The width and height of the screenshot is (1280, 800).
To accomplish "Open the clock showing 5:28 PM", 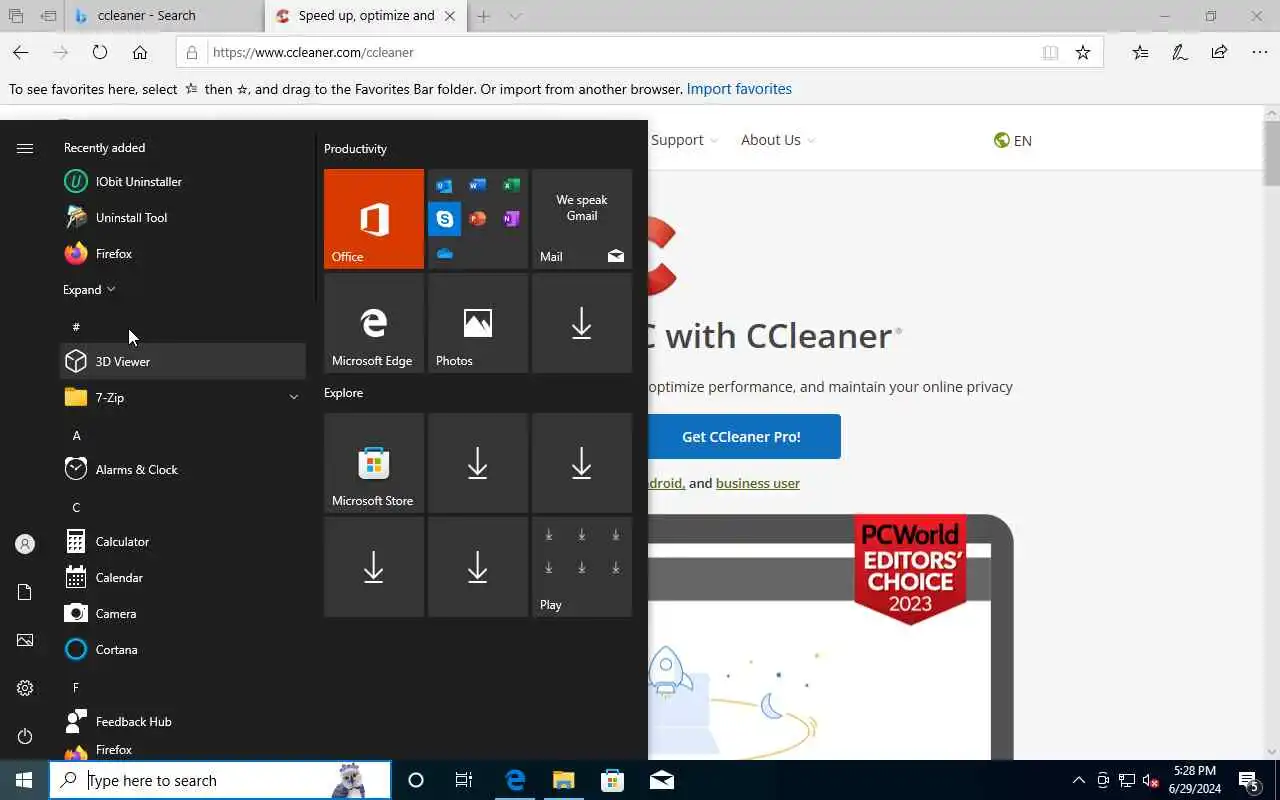I will click(1193, 780).
